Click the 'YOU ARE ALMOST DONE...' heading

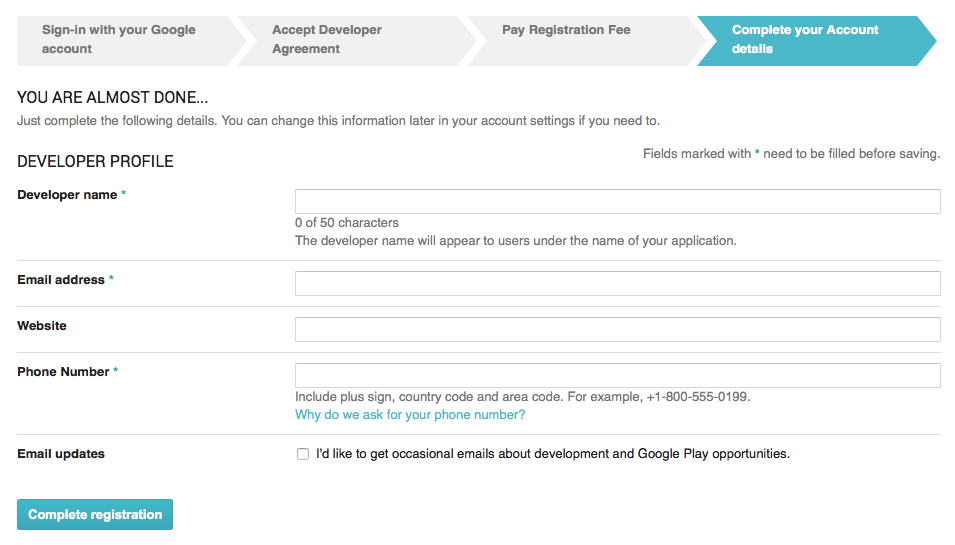tap(113, 97)
